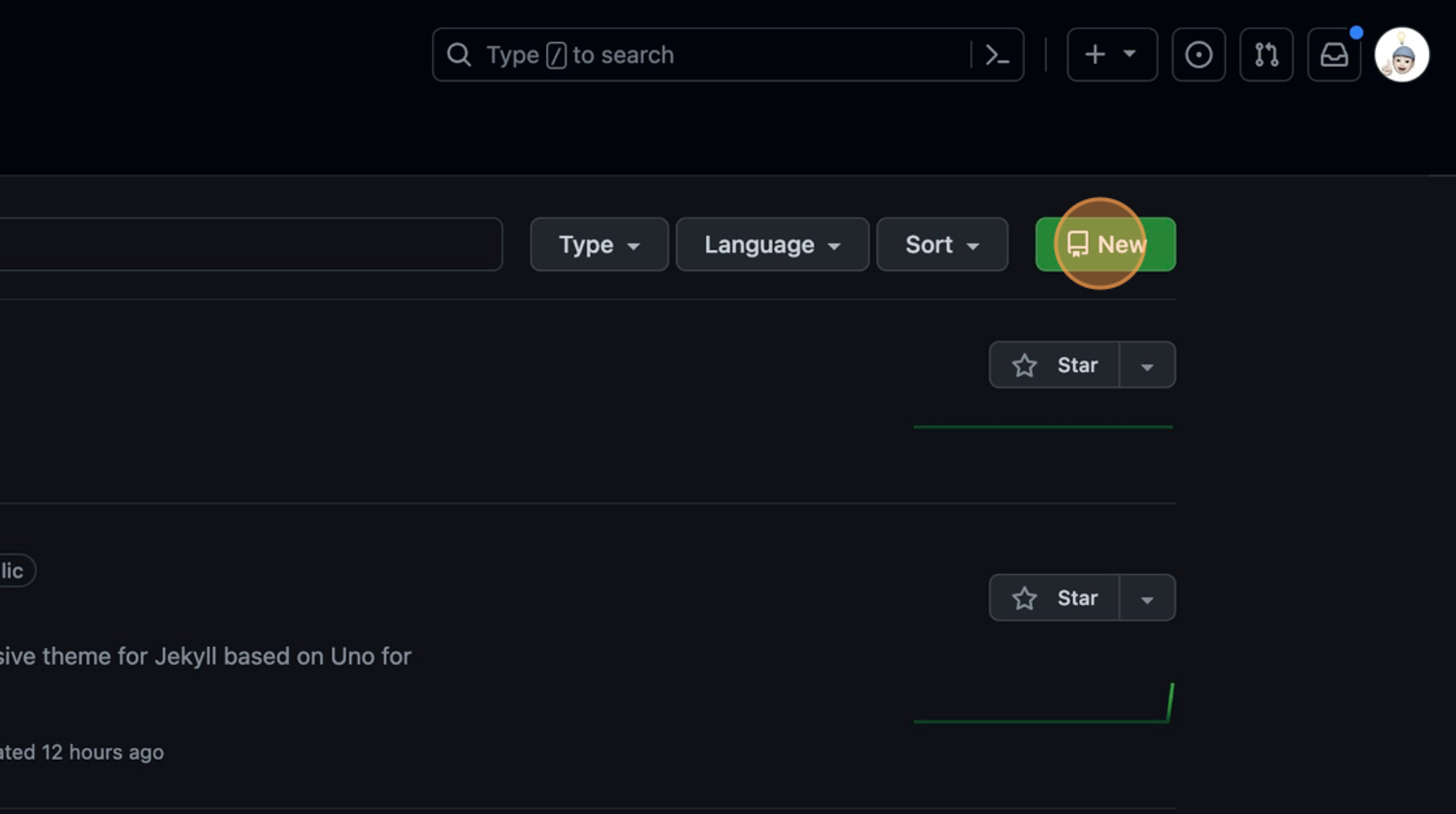Click the green New repository button

pyautogui.click(x=1105, y=245)
